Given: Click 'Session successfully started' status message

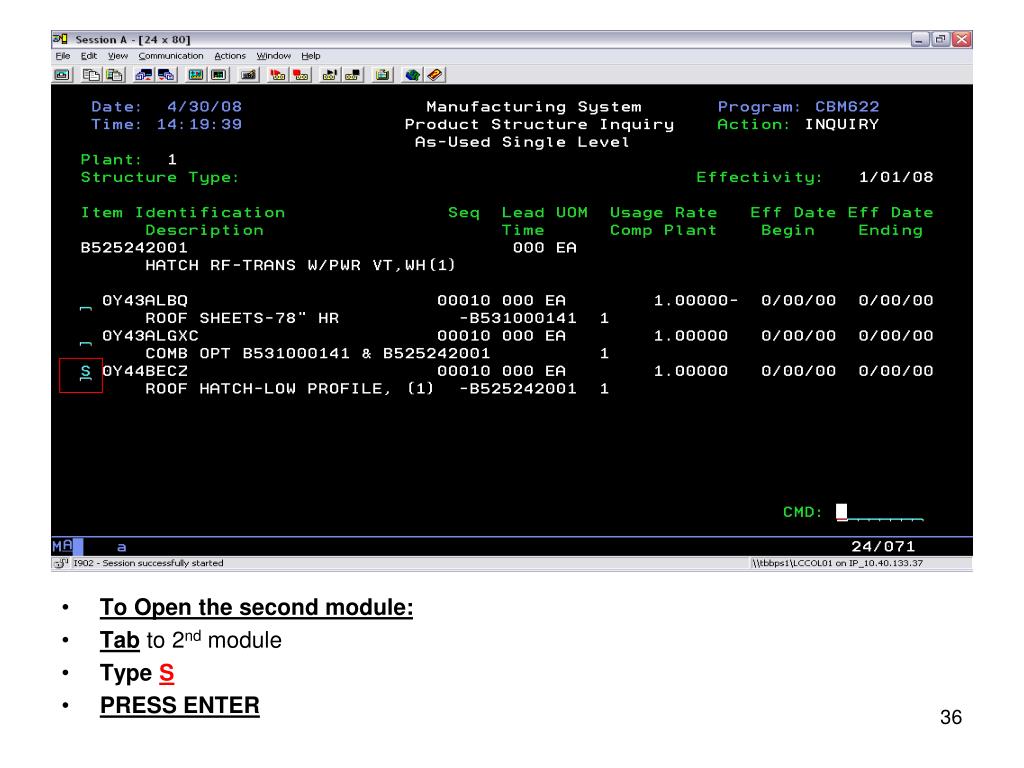Looking at the screenshot, I should [163, 563].
